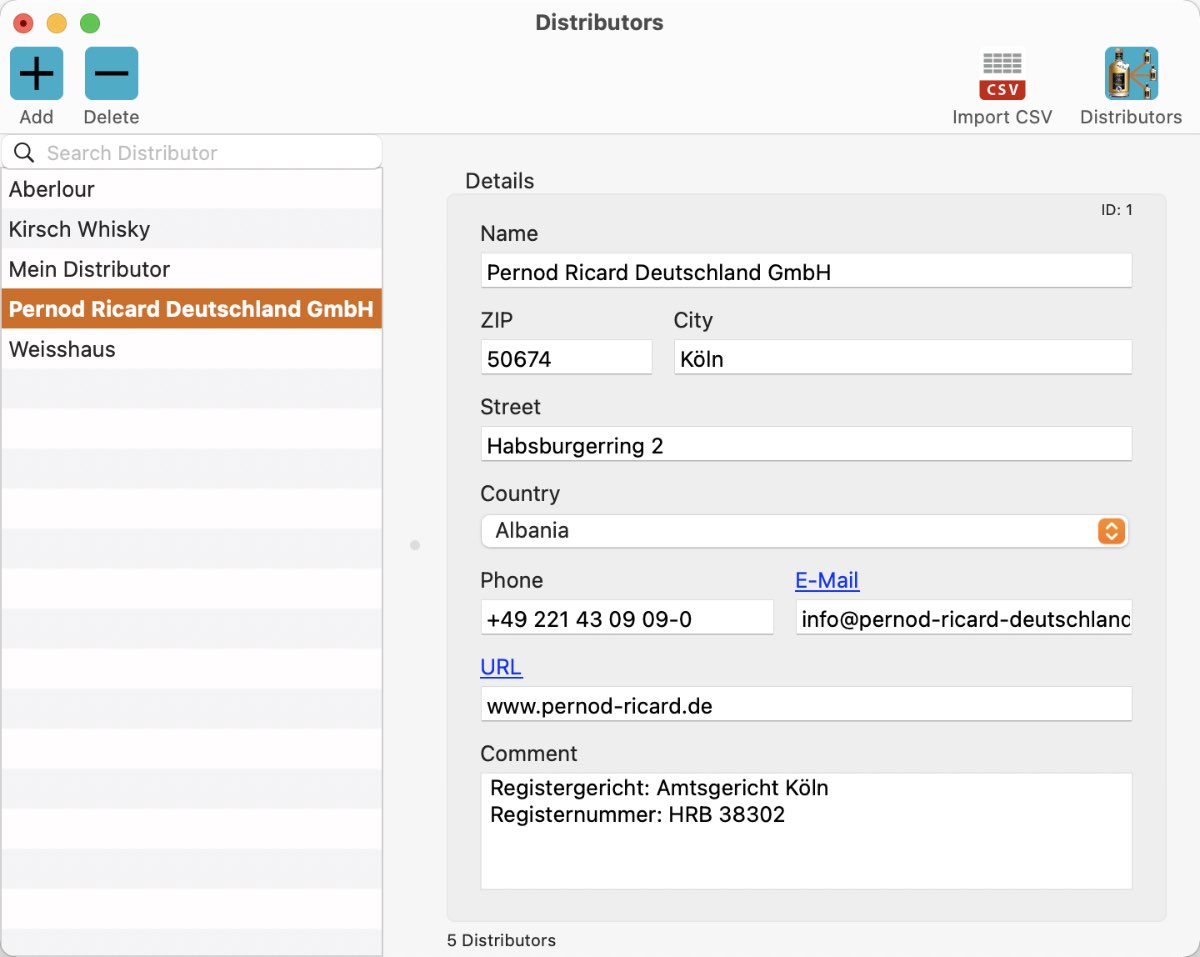Click the split view divider handle dot
Screen dimensions: 1200x957
(x=415, y=545)
